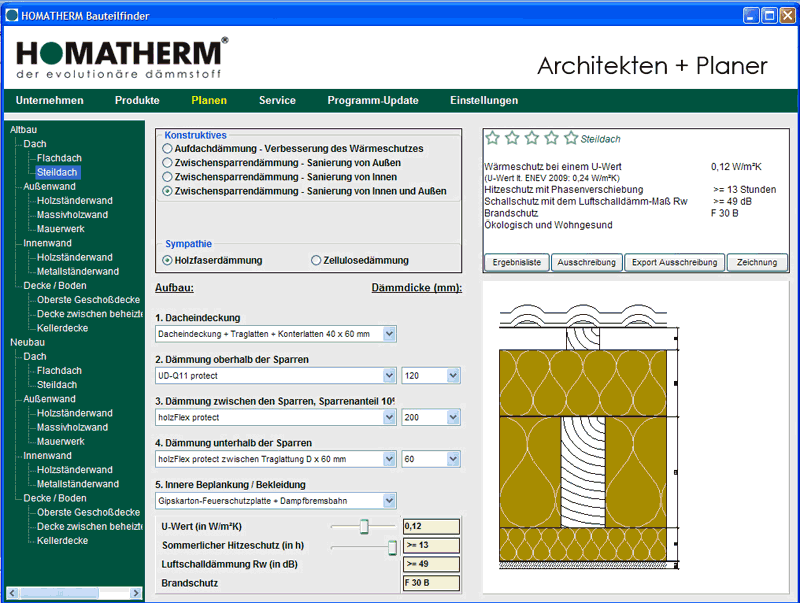This screenshot has width=800, height=603.
Task: Select Flachdach under Altbau Dach
Action: tap(59, 158)
